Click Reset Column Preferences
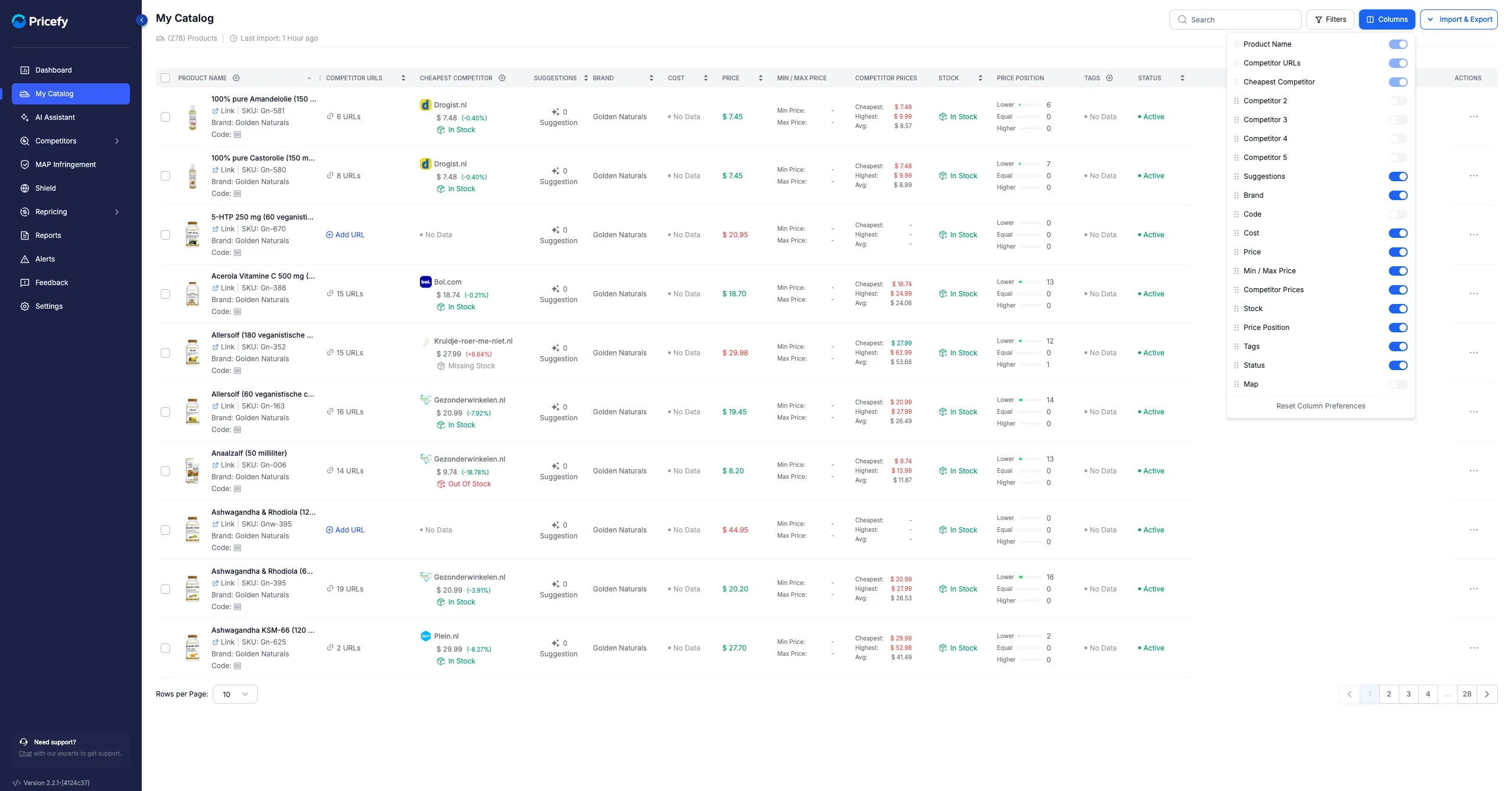 [x=1321, y=406]
